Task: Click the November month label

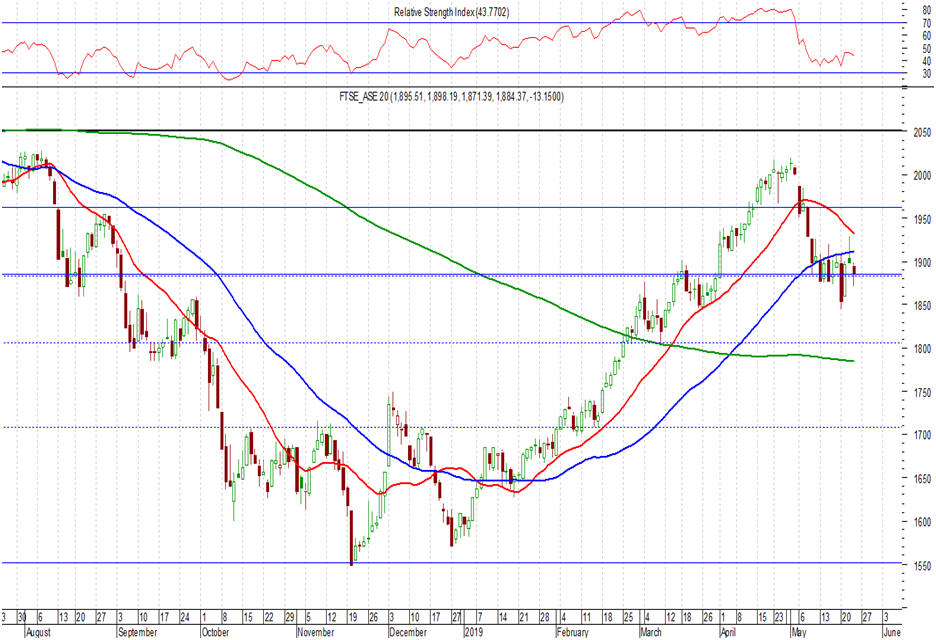Action: click(x=316, y=632)
